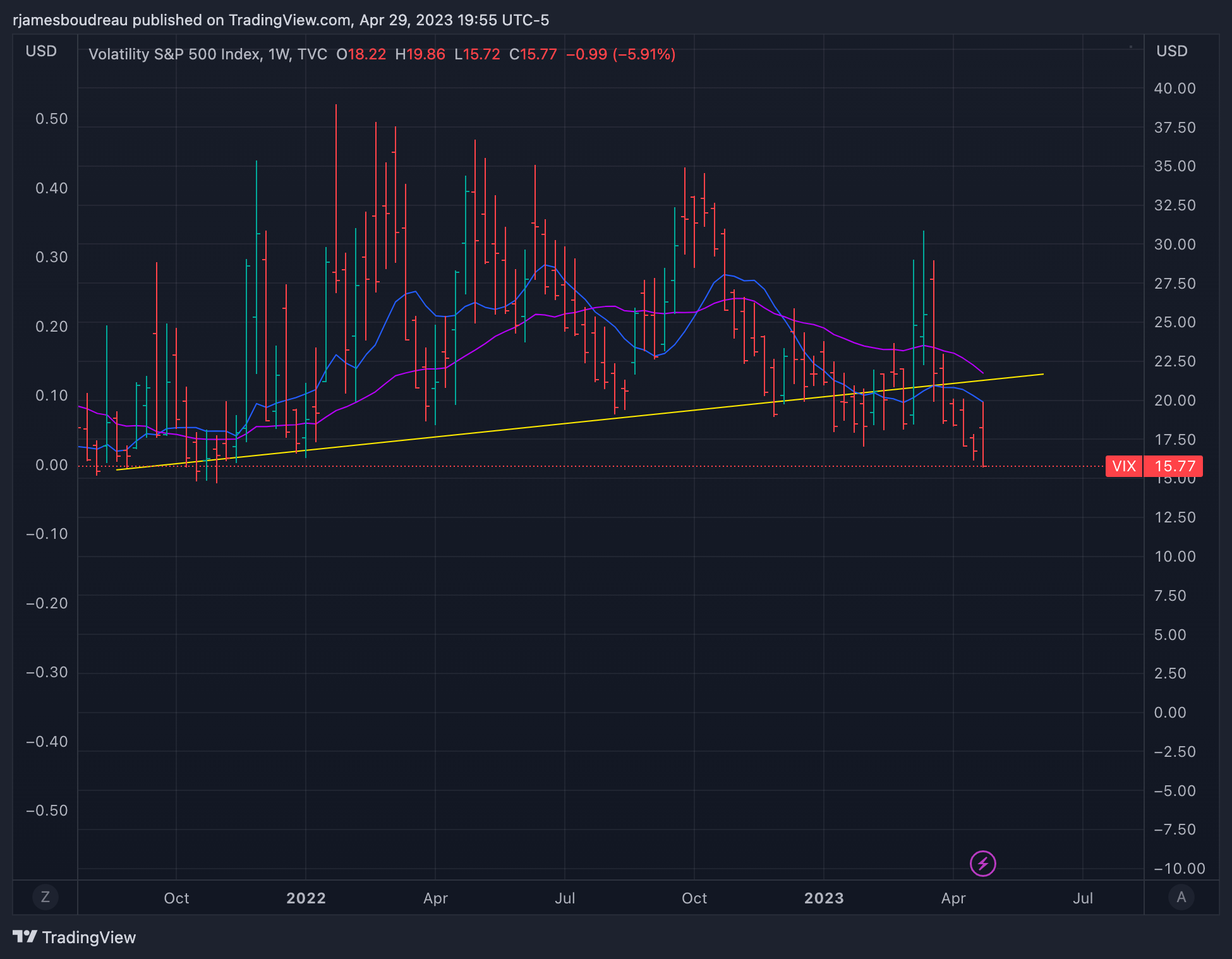Click the 15.77 last price tag
This screenshot has height=959, width=1232.
1175,466
